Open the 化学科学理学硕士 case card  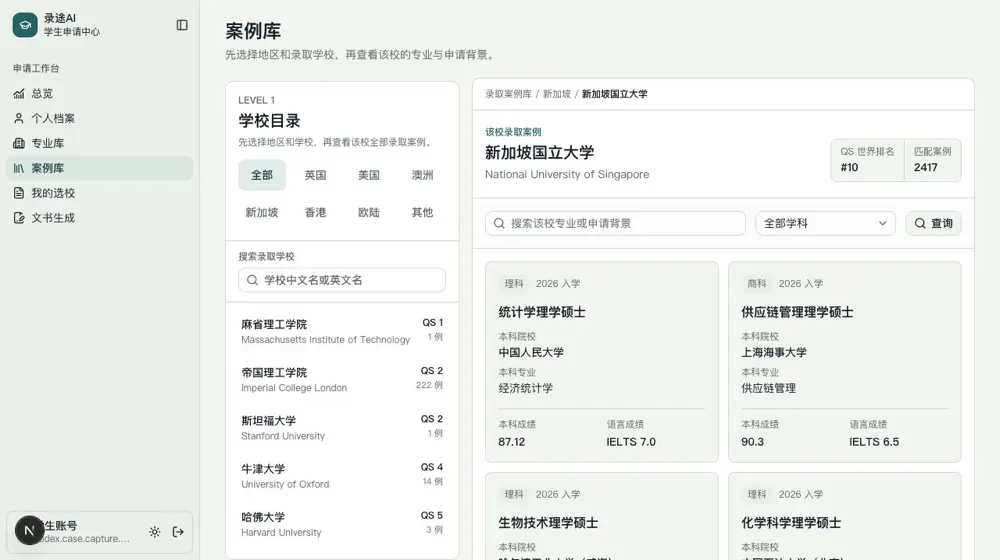point(844,516)
